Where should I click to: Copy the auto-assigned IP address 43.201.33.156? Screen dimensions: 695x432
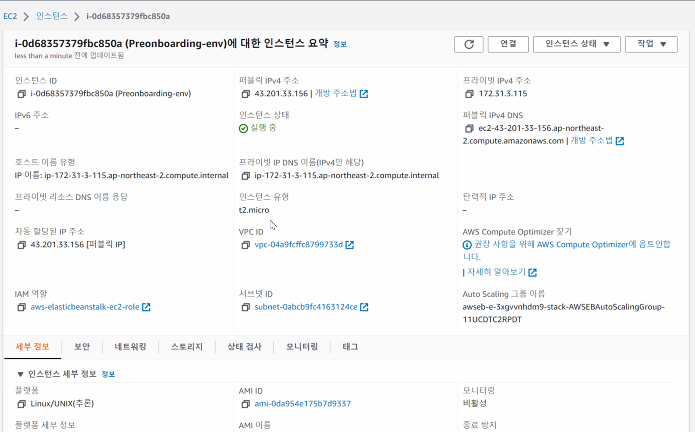pos(21,245)
